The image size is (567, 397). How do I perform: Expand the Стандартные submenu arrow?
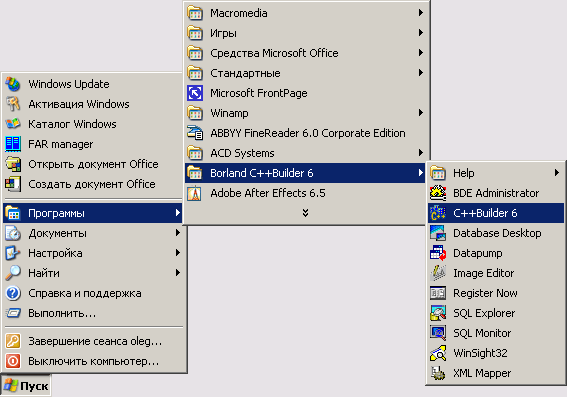(421, 73)
